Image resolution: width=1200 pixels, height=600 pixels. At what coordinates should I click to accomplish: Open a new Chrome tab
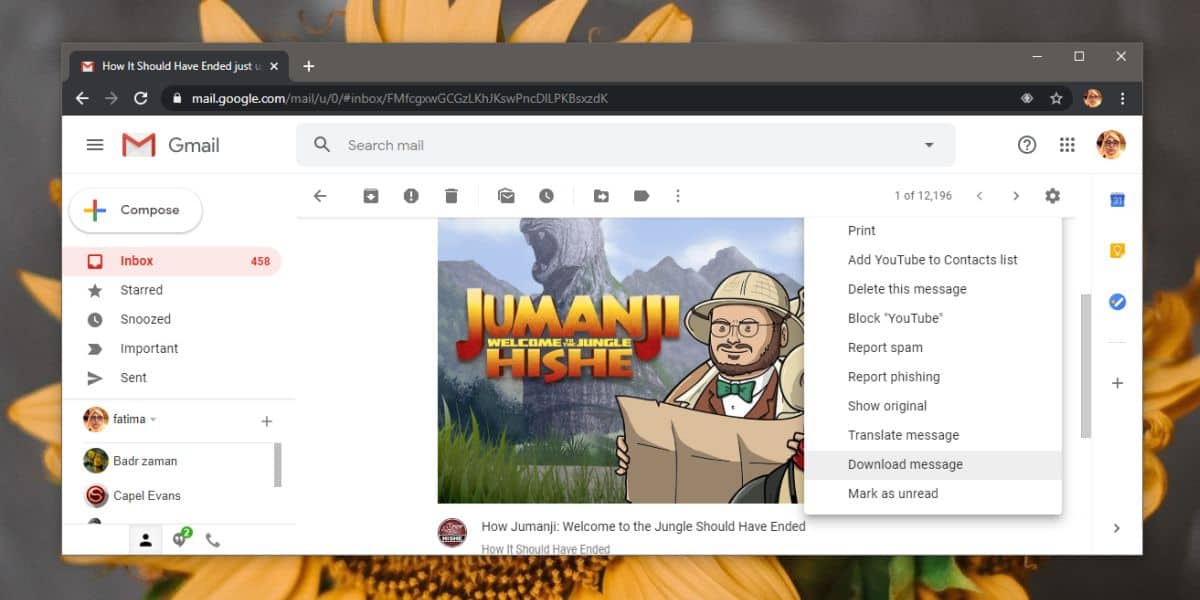(308, 66)
